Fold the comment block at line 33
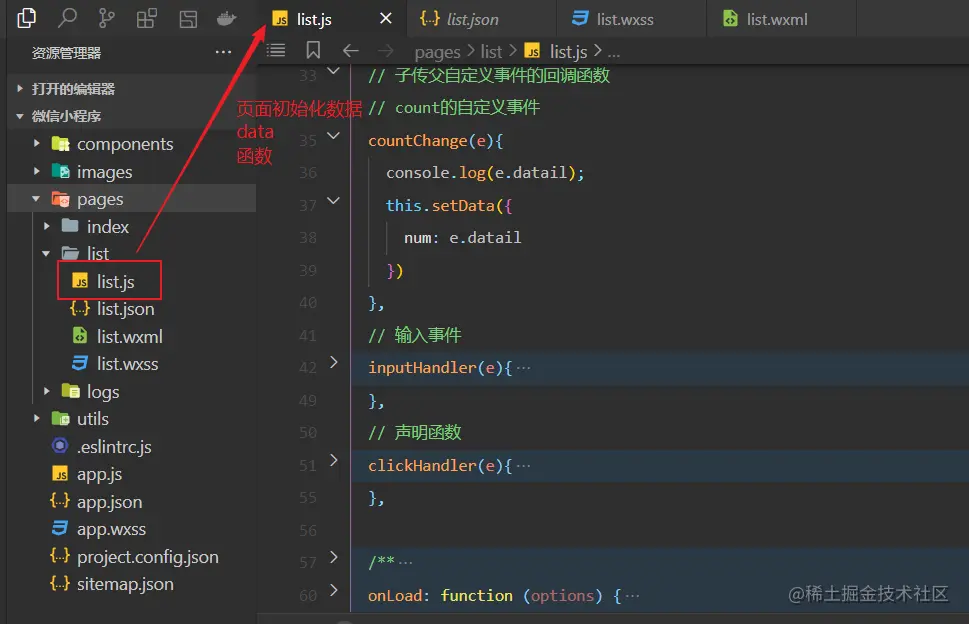 click(334, 71)
